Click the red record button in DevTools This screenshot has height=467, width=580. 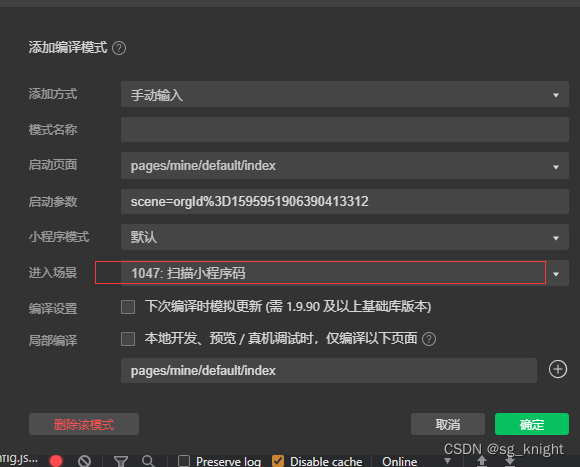click(x=56, y=461)
